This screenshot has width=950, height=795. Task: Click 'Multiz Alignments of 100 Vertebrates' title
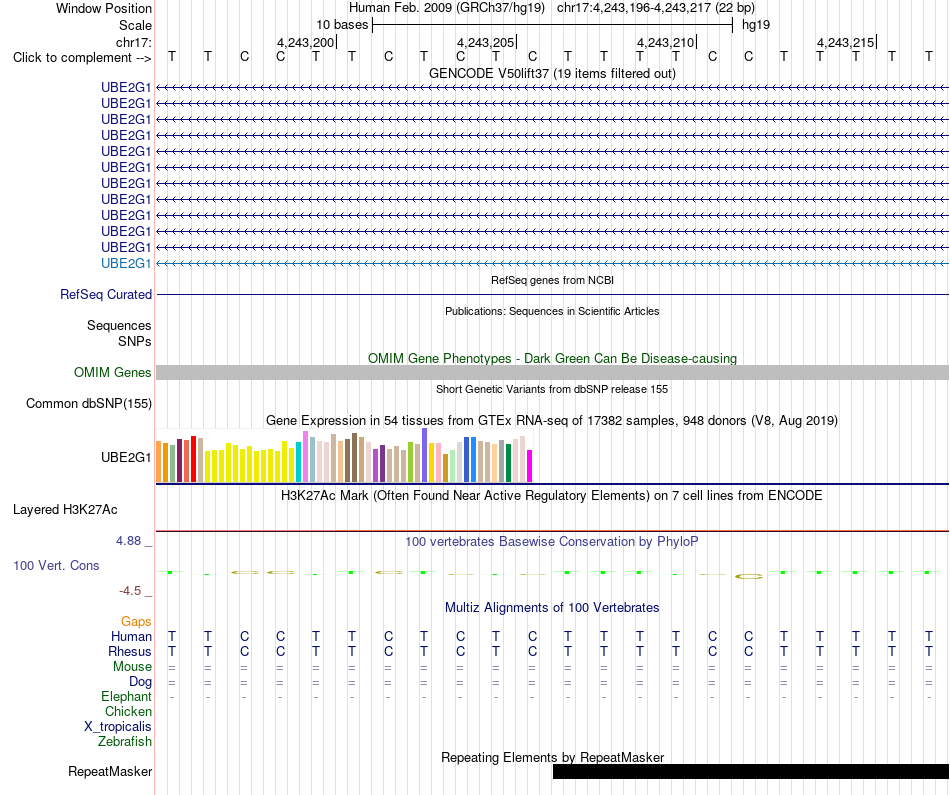pyautogui.click(x=552, y=608)
